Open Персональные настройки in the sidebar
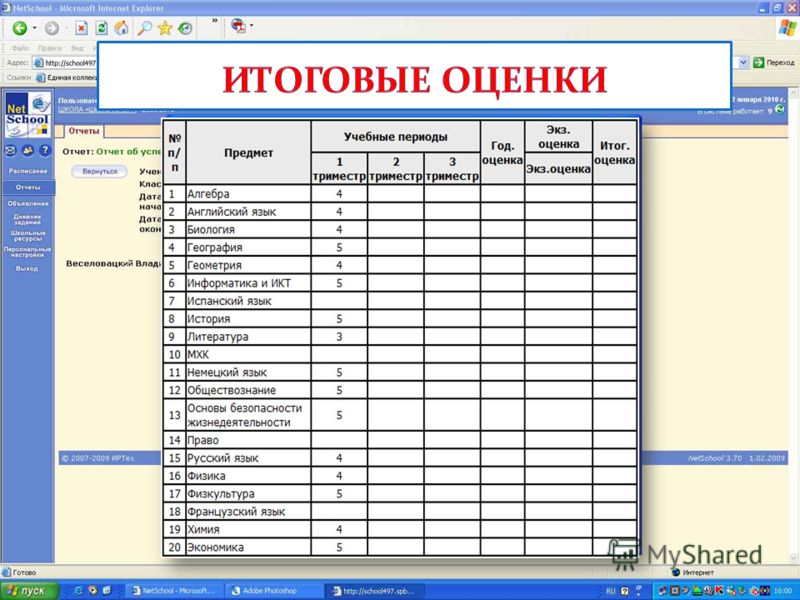The height and width of the screenshot is (600, 800). (28, 252)
